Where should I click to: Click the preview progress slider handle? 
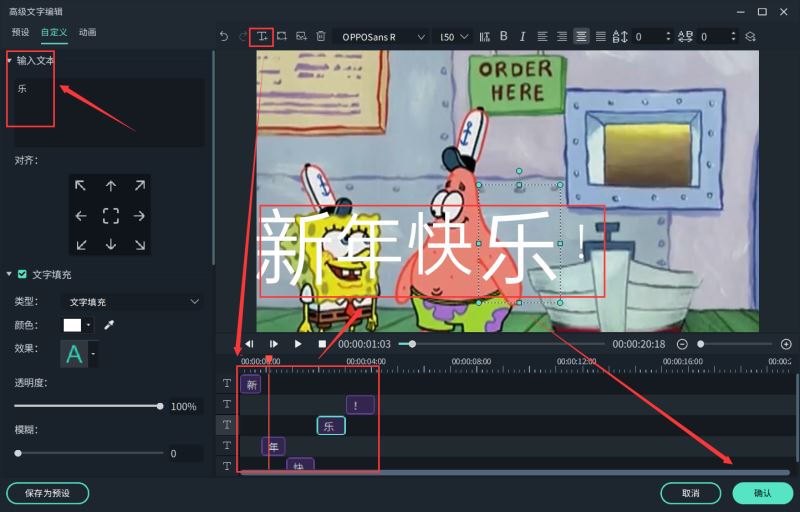[x=412, y=344]
